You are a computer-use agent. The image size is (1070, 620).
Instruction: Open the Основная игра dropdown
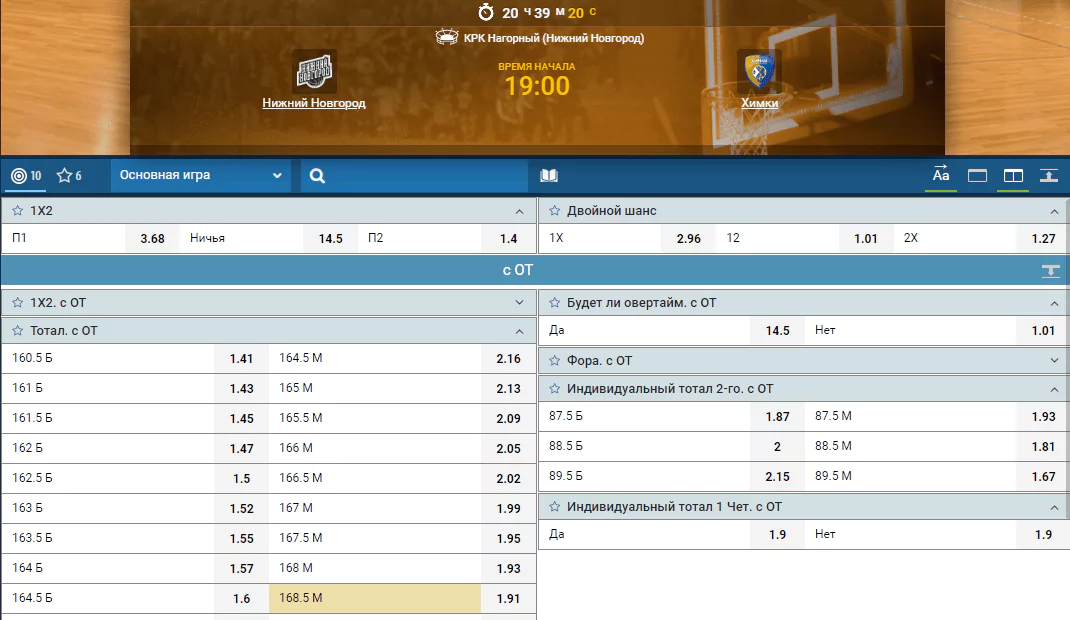coord(201,175)
